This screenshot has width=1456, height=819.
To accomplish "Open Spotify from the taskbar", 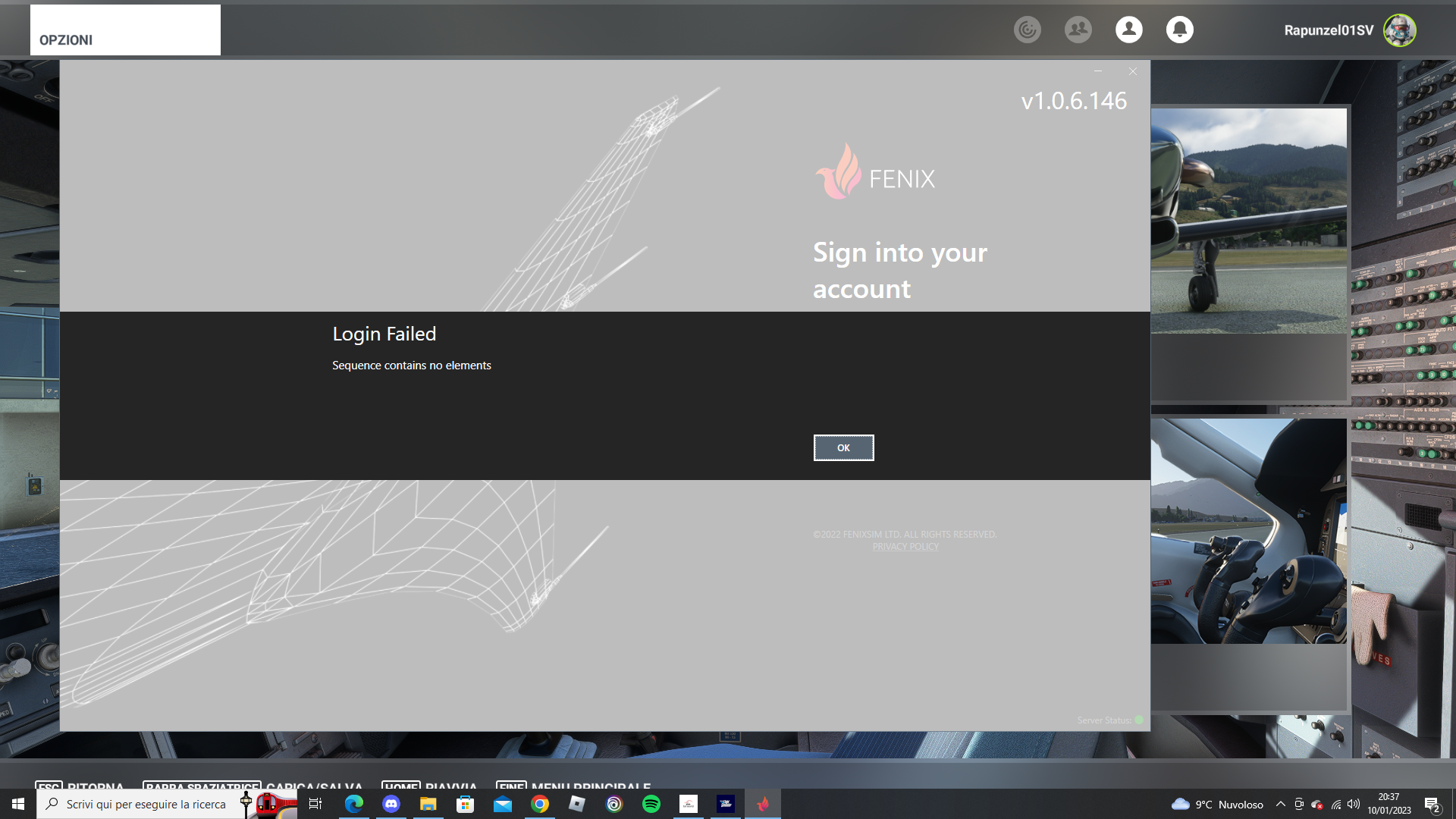I will tap(651, 804).
